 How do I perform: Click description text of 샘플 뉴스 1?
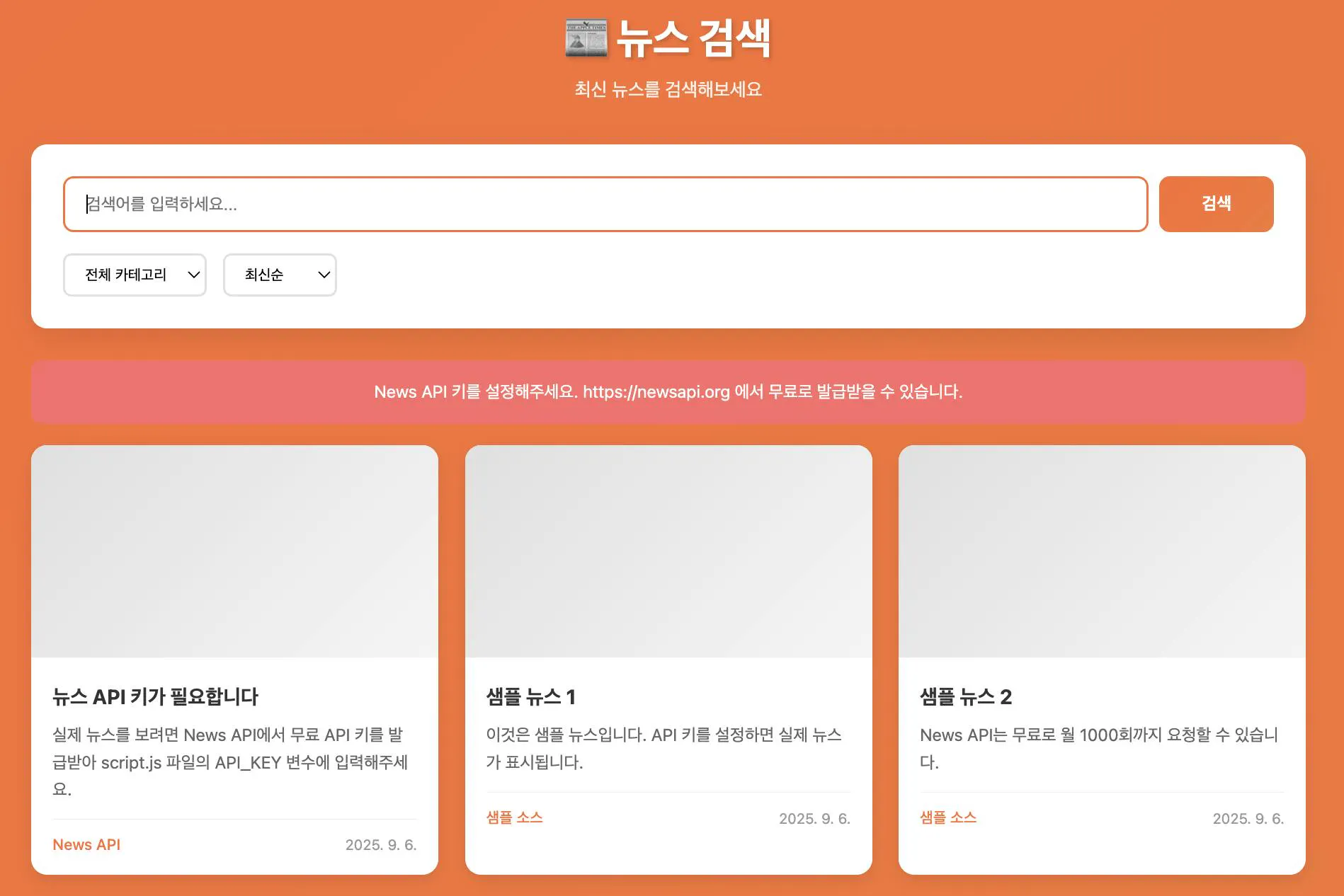(x=664, y=748)
